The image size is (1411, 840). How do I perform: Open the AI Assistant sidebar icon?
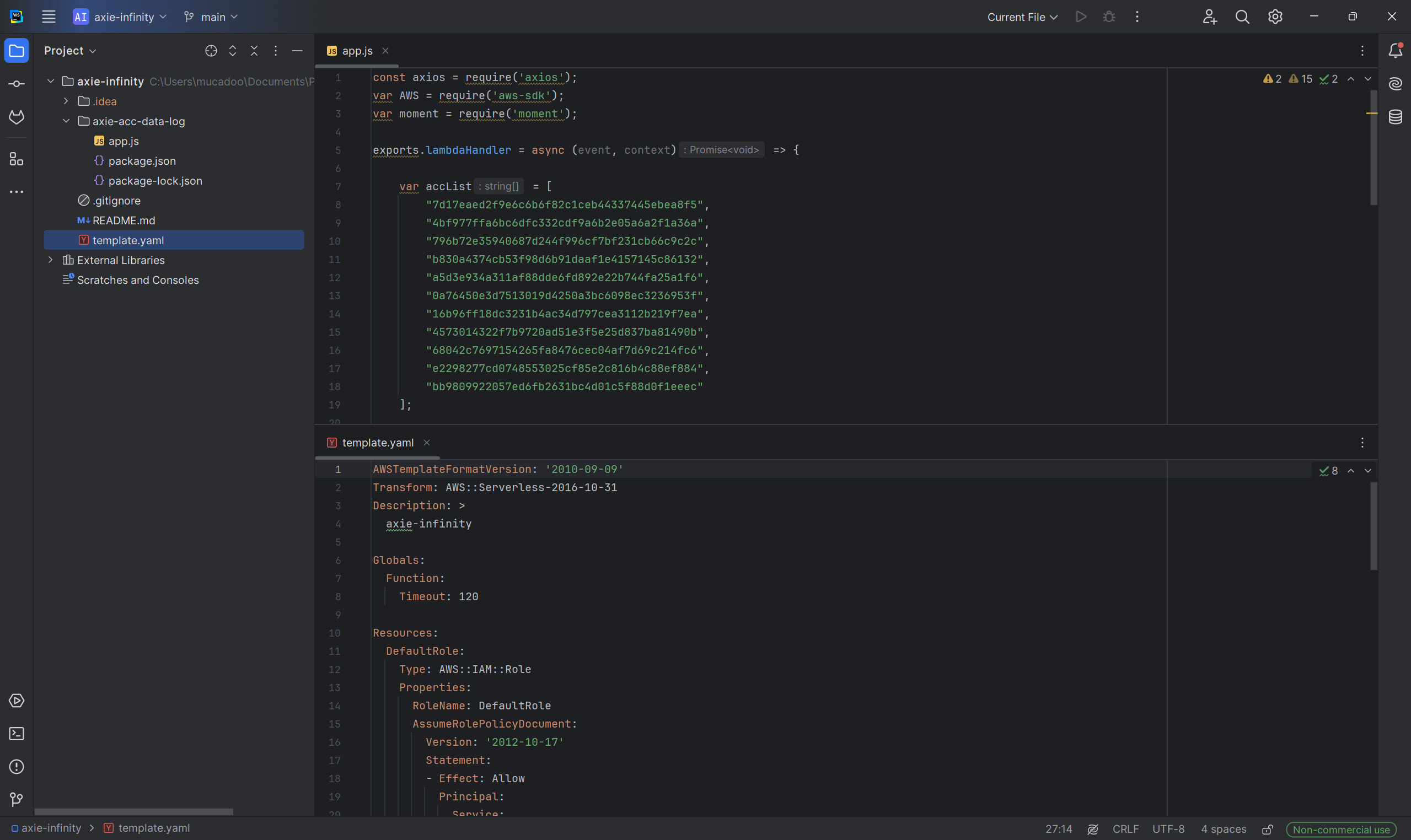coord(1395,84)
